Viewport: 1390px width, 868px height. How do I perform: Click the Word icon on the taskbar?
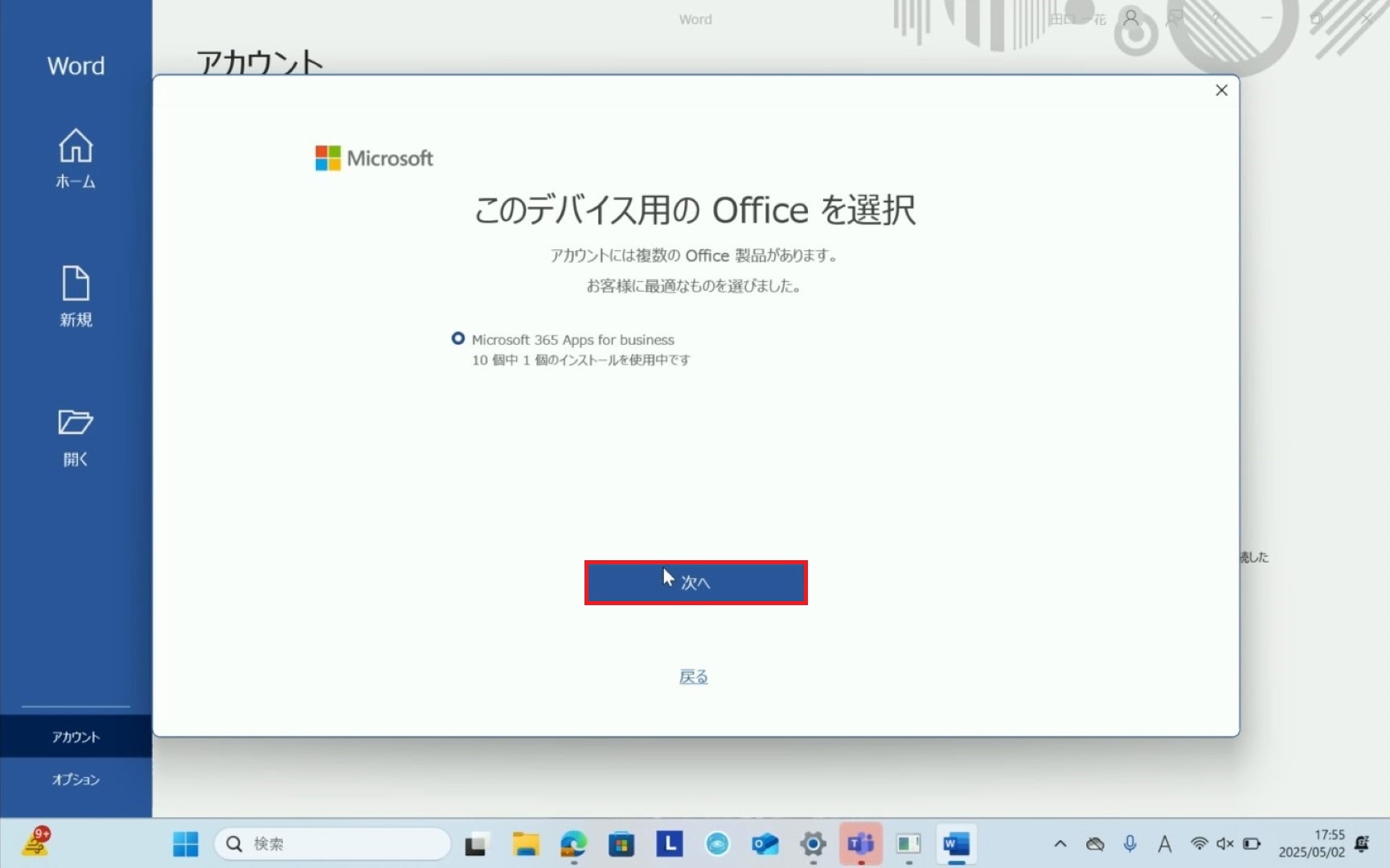coord(956,844)
